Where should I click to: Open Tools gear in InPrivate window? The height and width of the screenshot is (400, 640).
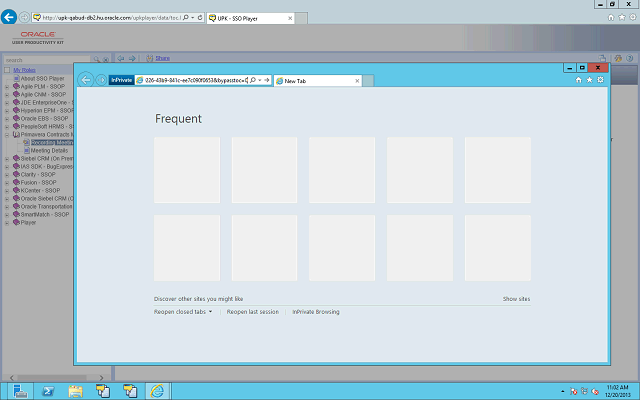[600, 80]
